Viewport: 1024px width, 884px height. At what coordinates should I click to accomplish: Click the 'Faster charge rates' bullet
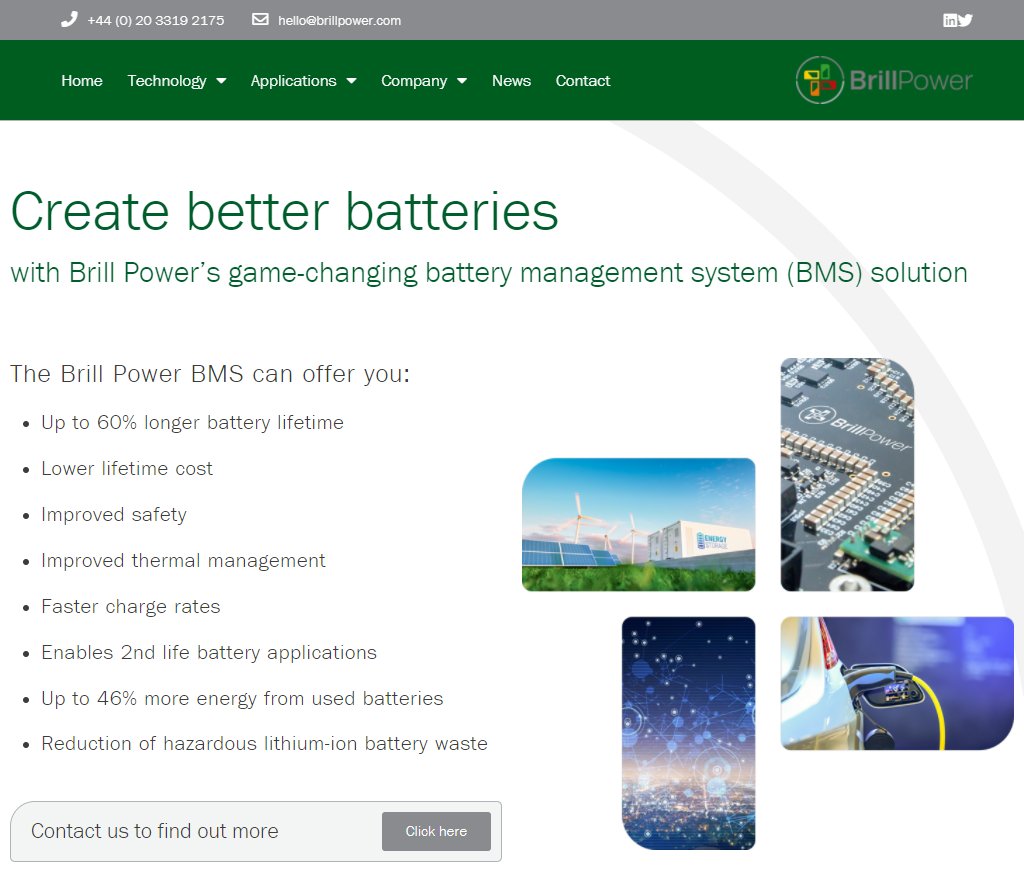click(x=131, y=607)
